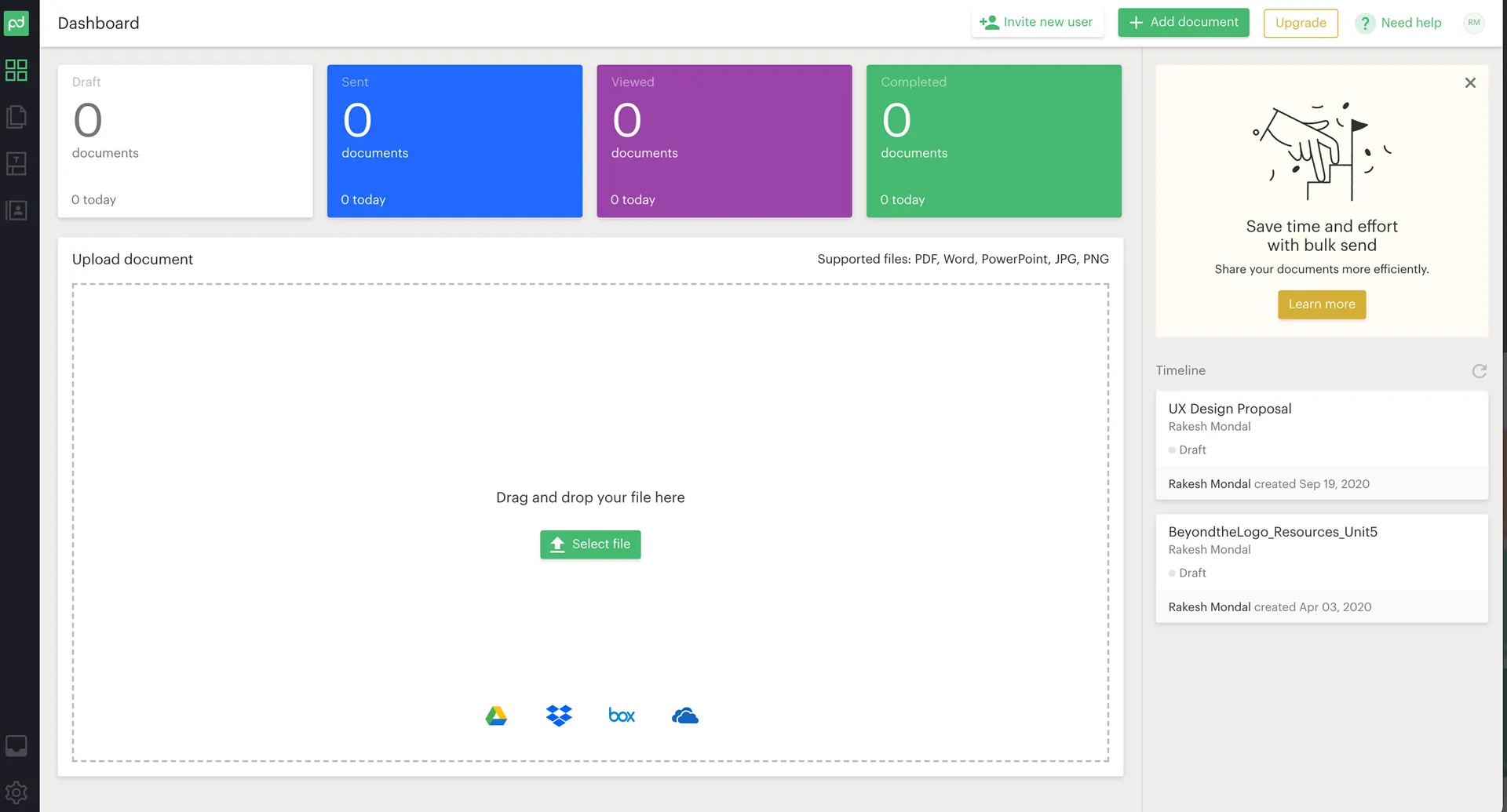Dismiss the bulk send promo card

point(1470,83)
